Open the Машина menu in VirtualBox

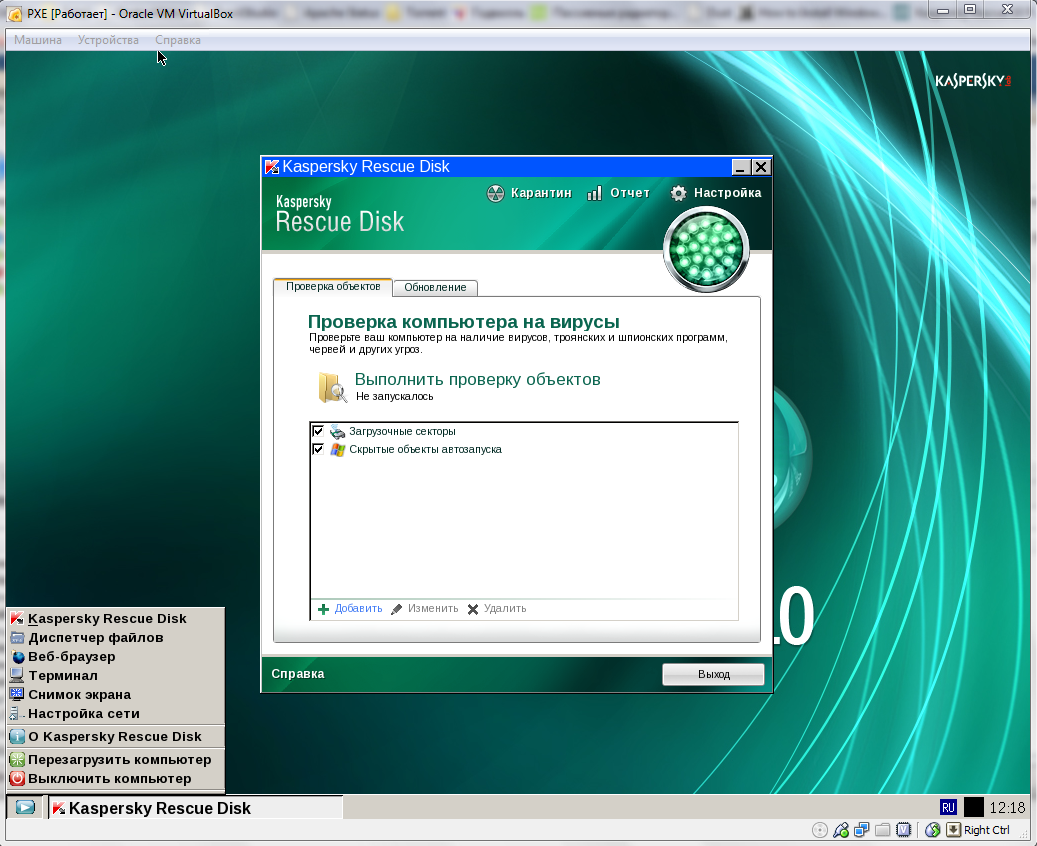[x=38, y=40]
